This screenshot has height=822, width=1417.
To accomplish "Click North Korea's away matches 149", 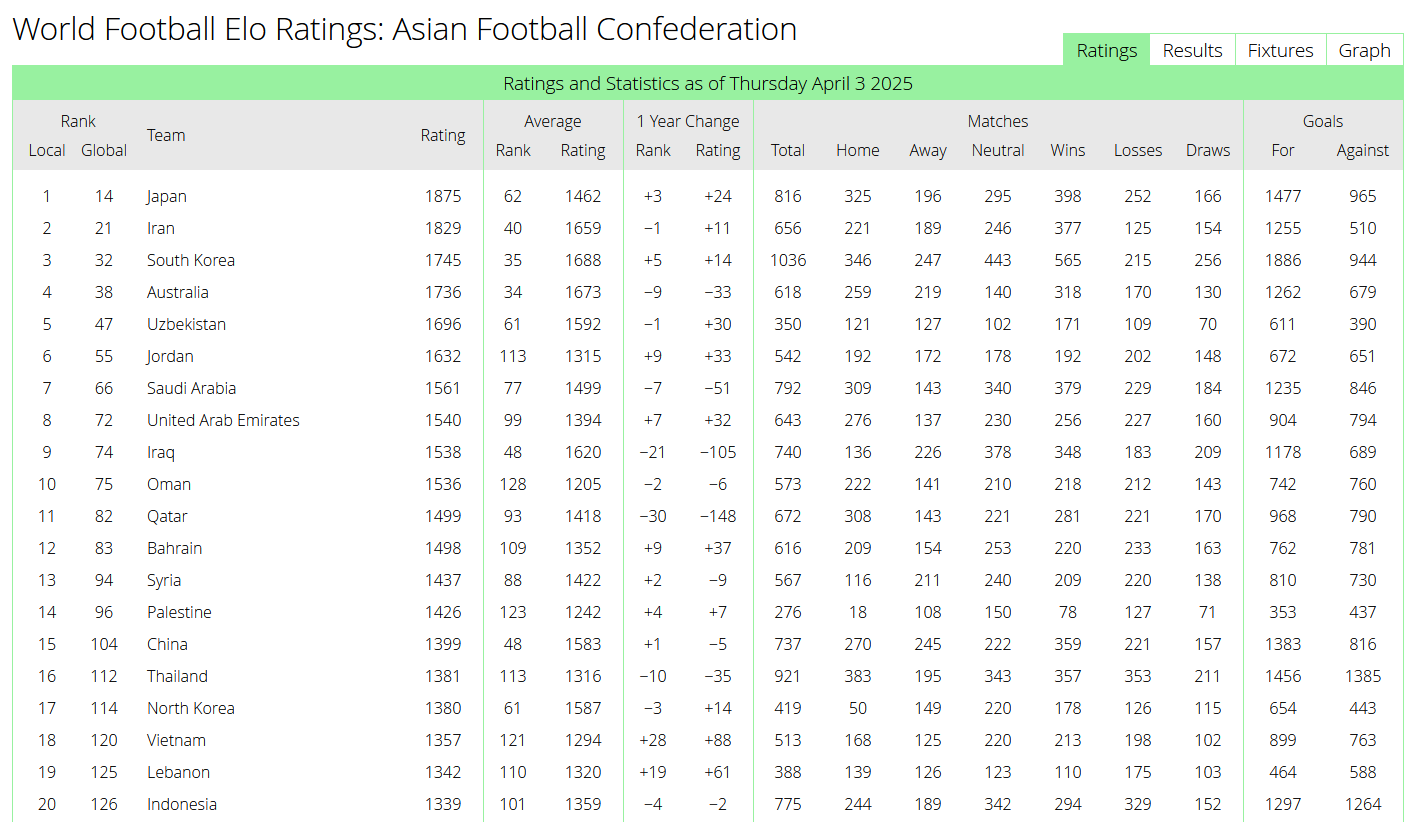I will pos(928,708).
